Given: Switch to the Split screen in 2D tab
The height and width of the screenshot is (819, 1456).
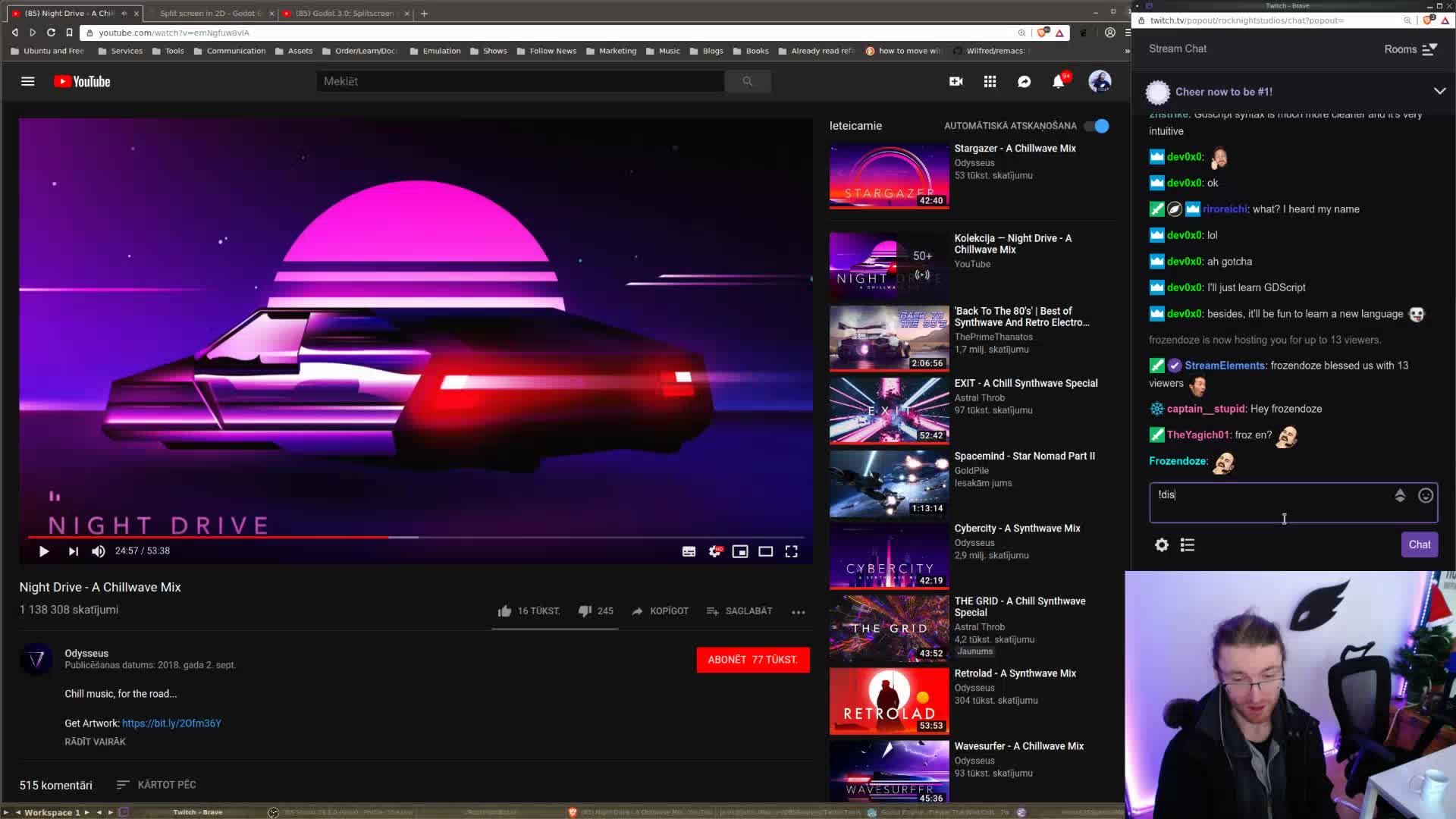Looking at the screenshot, I should (x=210, y=13).
